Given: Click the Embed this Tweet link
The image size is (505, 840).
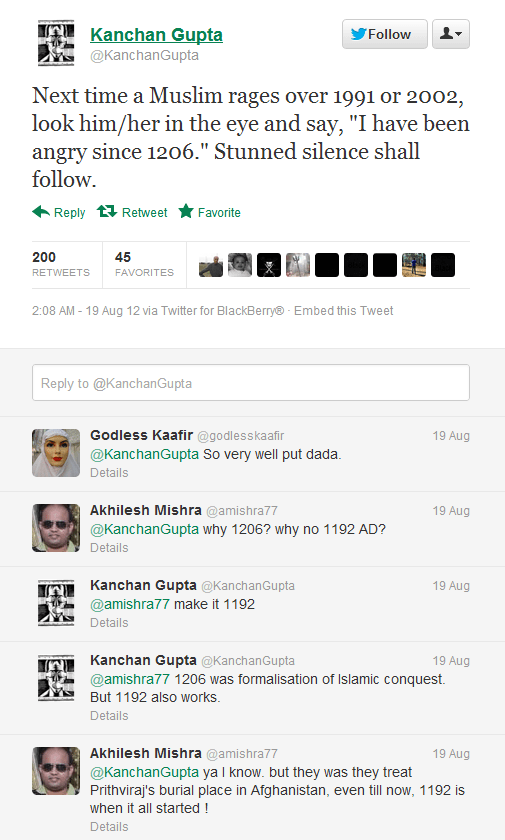Looking at the screenshot, I should point(343,311).
